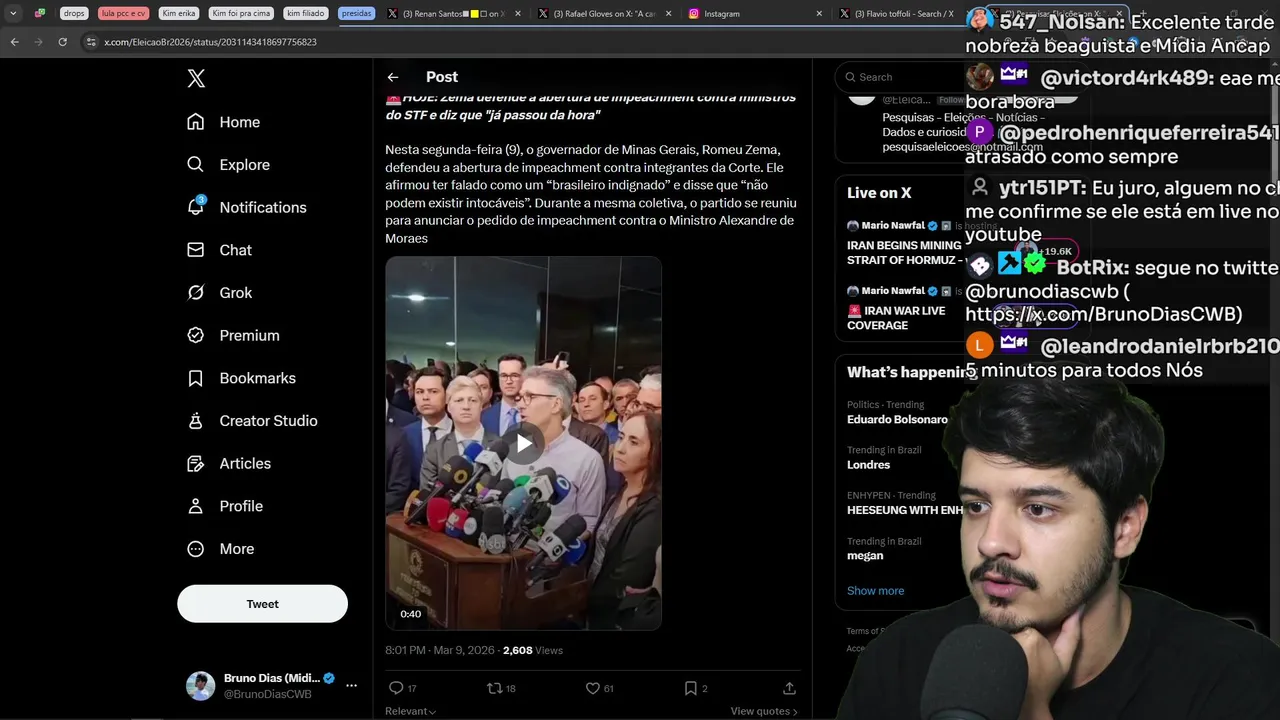Expand the Relevant replies sort dropdown

(411, 711)
